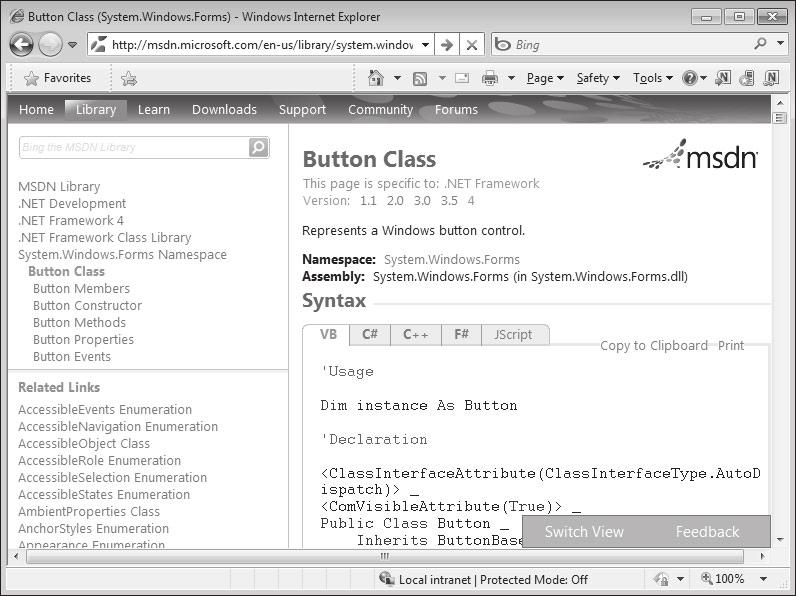This screenshot has height=596, width=796.
Task: Click the Print printer icon
Action: pos(490,78)
